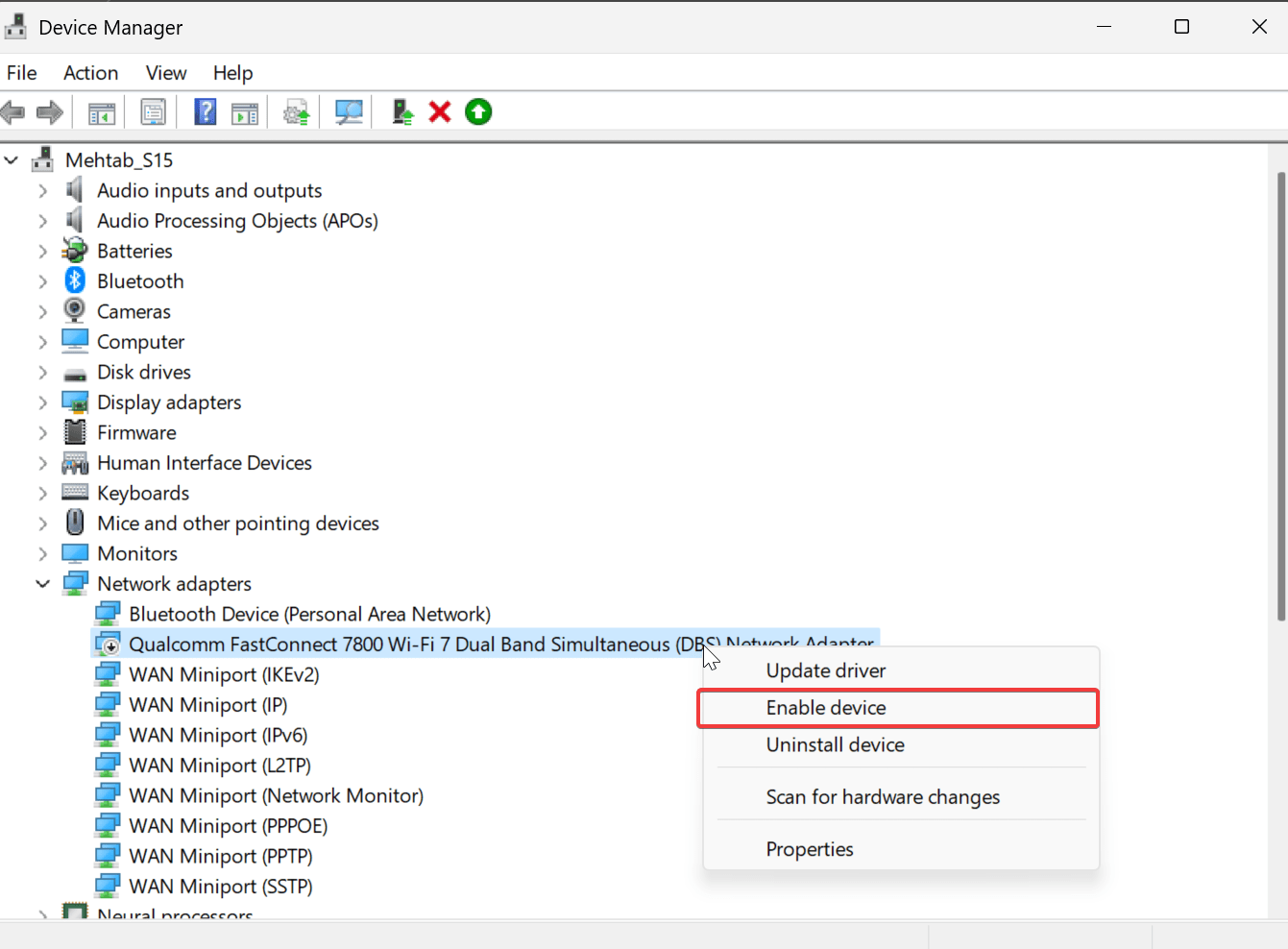
Task: Click the Firmware chip icon
Action: (x=75, y=432)
